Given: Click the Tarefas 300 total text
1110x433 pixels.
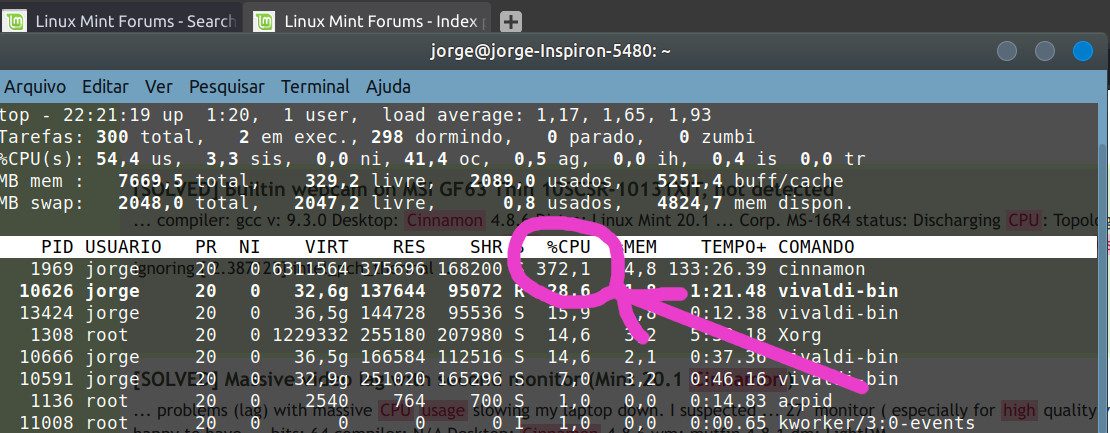Looking at the screenshot, I should (100, 137).
